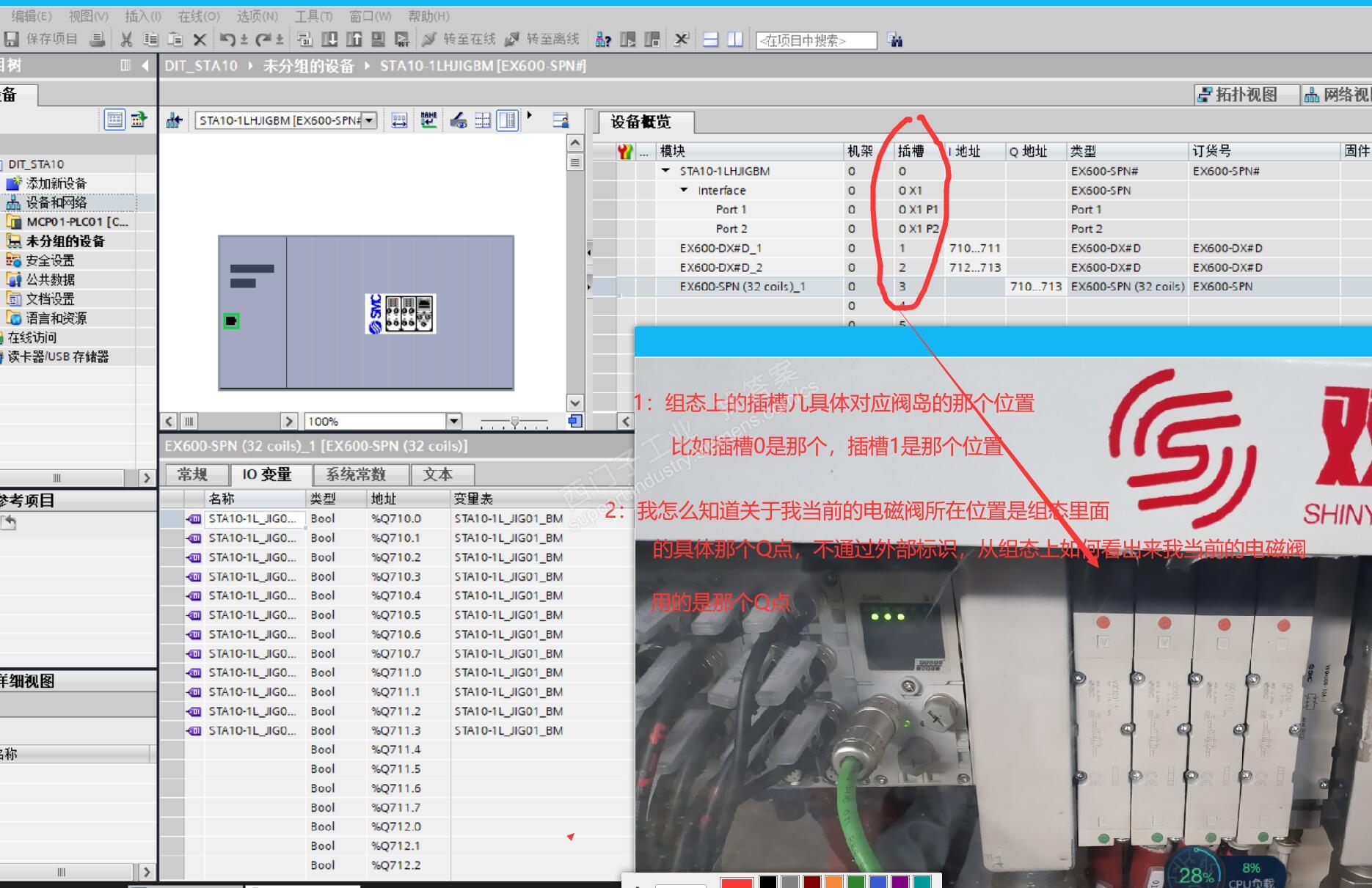Image resolution: width=1372 pixels, height=888 pixels.
Task: Open the device selector dropdown STA10-1LHJIGBM
Action: tap(370, 120)
